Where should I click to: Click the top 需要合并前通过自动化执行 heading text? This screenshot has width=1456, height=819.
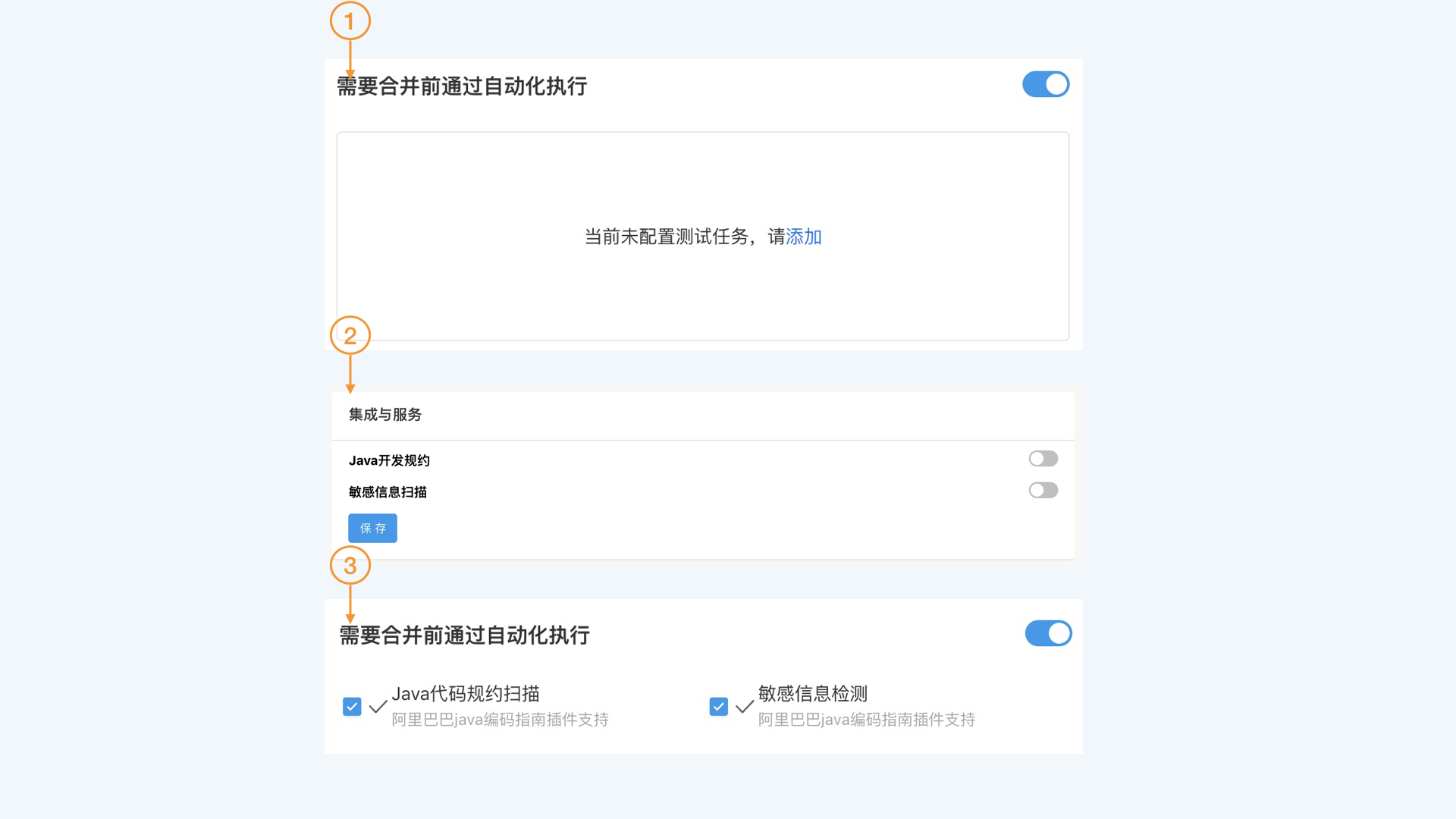pos(464,86)
